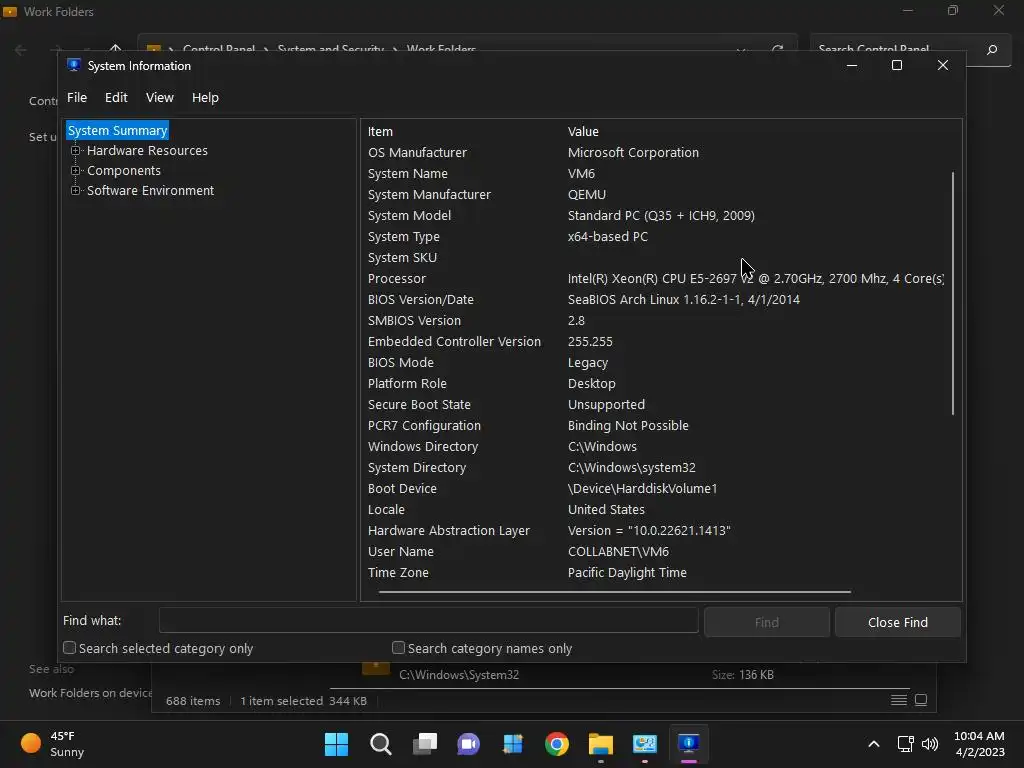Open volume tray icon

tap(929, 744)
